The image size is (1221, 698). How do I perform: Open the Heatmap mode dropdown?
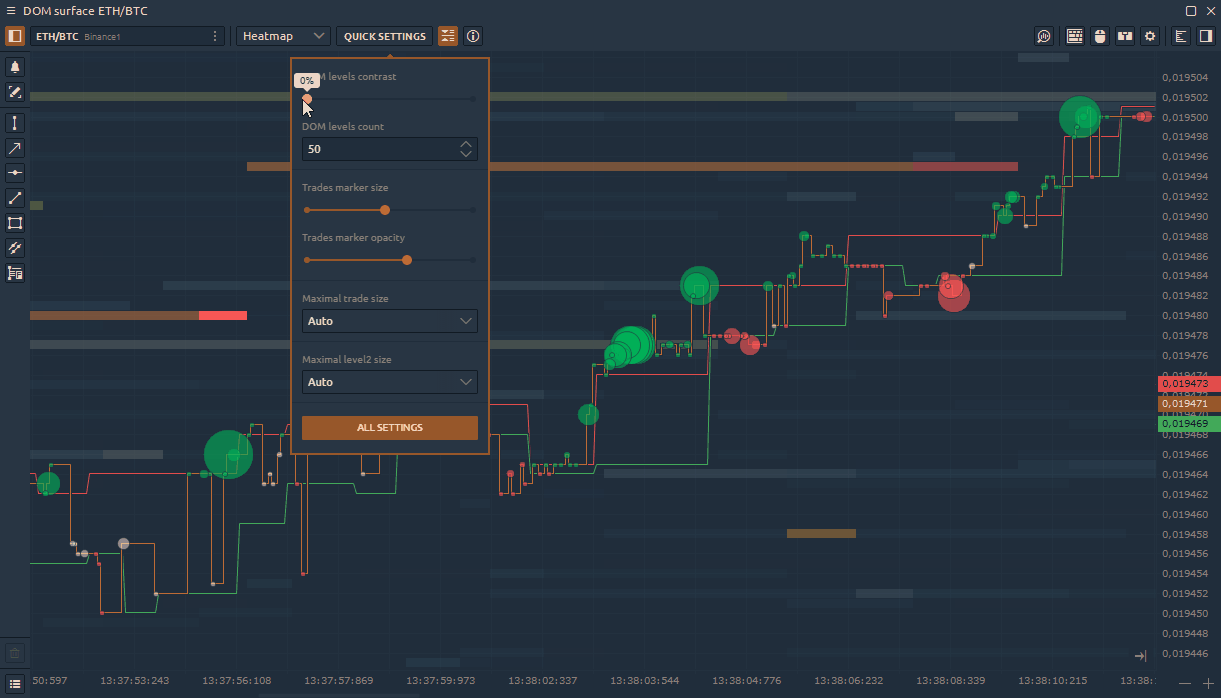(x=285, y=36)
